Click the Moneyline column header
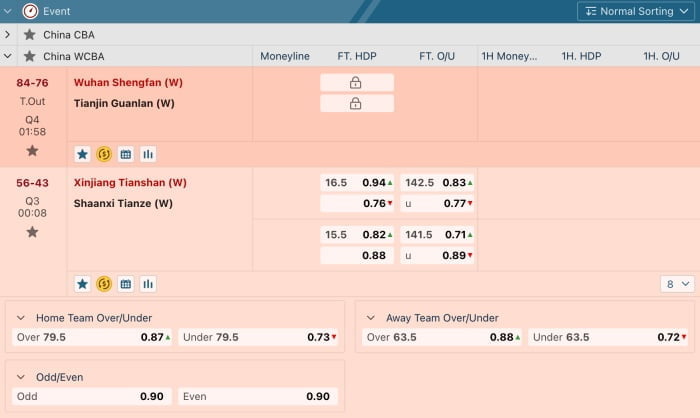This screenshot has width=700, height=418. tap(285, 56)
